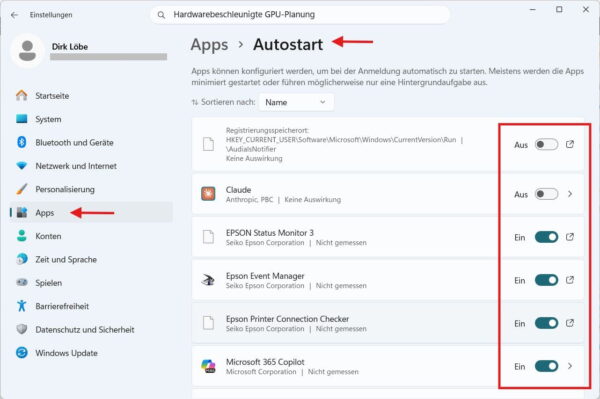Select the Epson Event Manager name
Image resolution: width=600 pixels, height=399 pixels.
(x=265, y=276)
